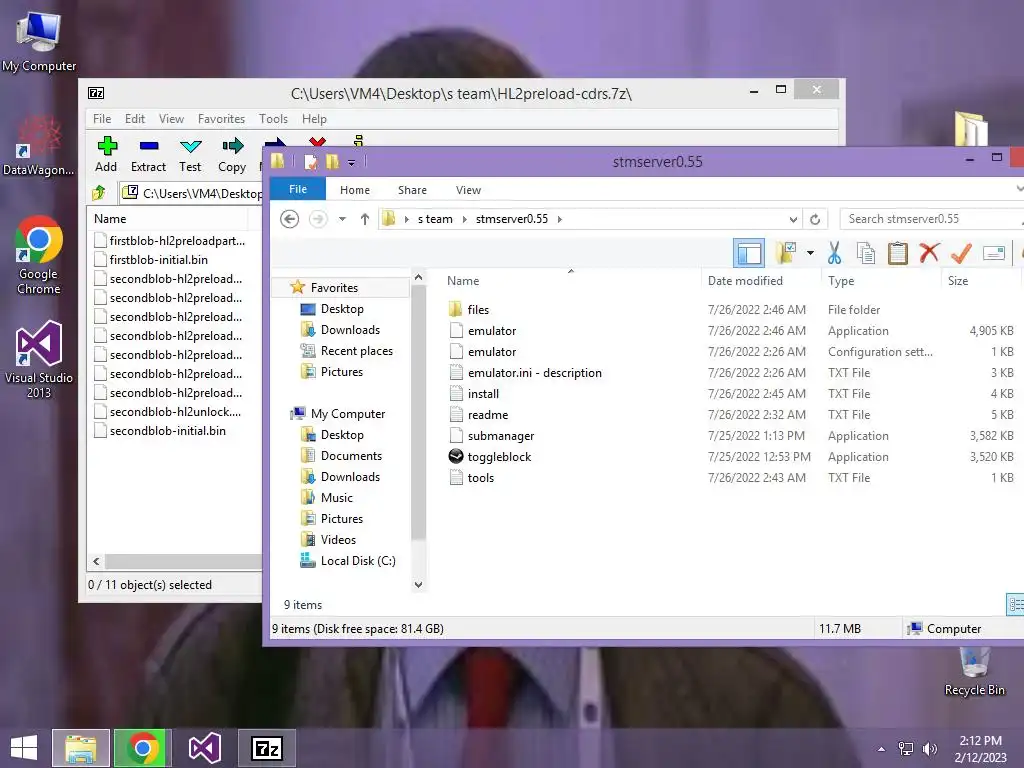Click the Add button in 7-Zip toolbar
Viewport: 1024px width, 768px height.
coord(106,155)
